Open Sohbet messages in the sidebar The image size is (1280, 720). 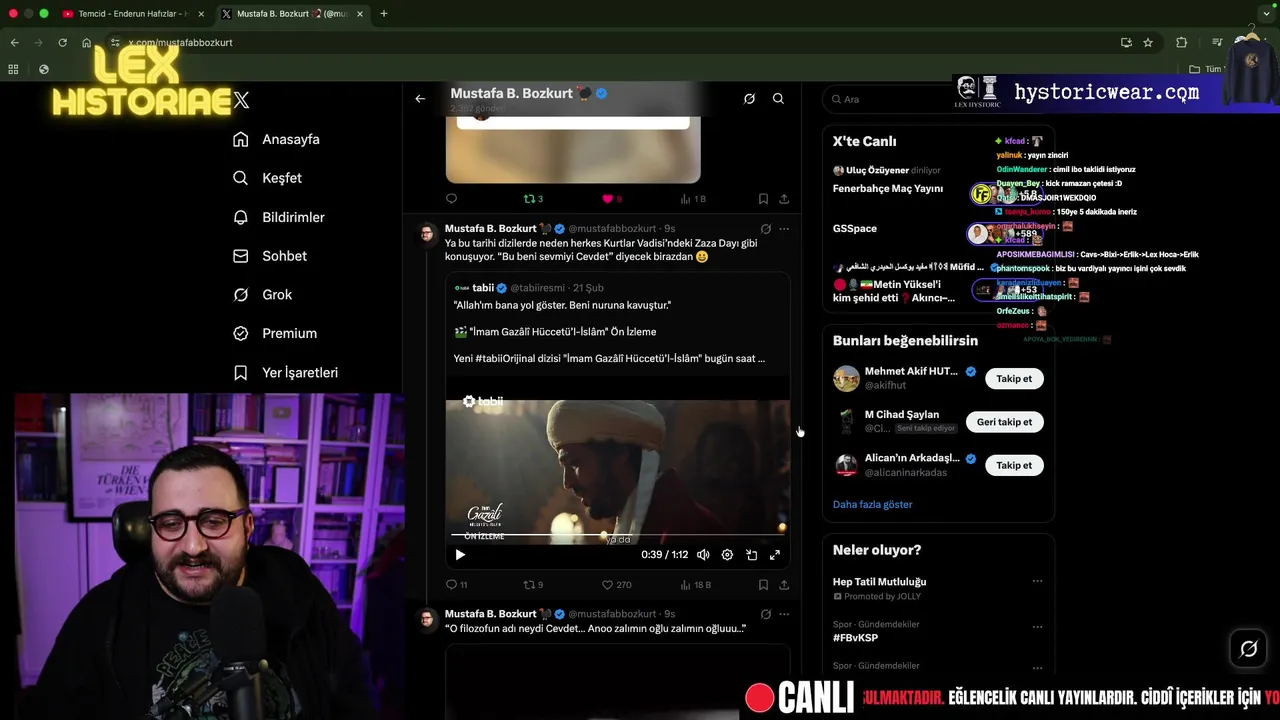pos(269,256)
